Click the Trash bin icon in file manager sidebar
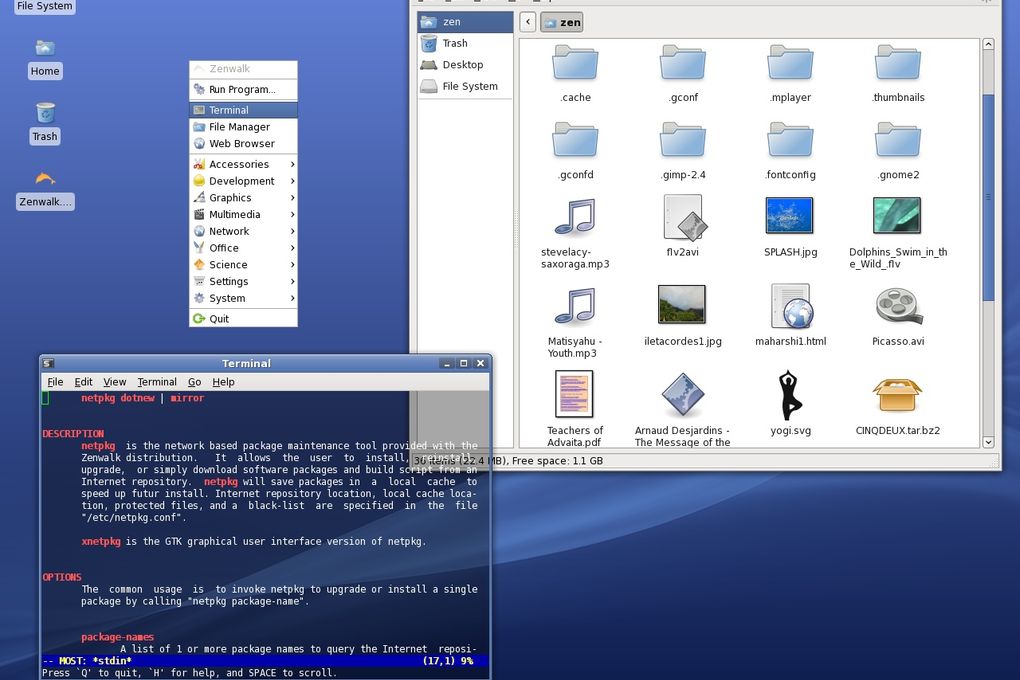This screenshot has height=680, width=1020. (429, 43)
